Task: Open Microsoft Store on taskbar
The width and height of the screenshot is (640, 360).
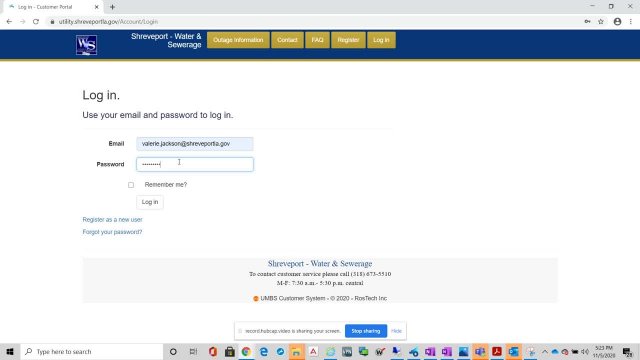Action: click(x=229, y=351)
